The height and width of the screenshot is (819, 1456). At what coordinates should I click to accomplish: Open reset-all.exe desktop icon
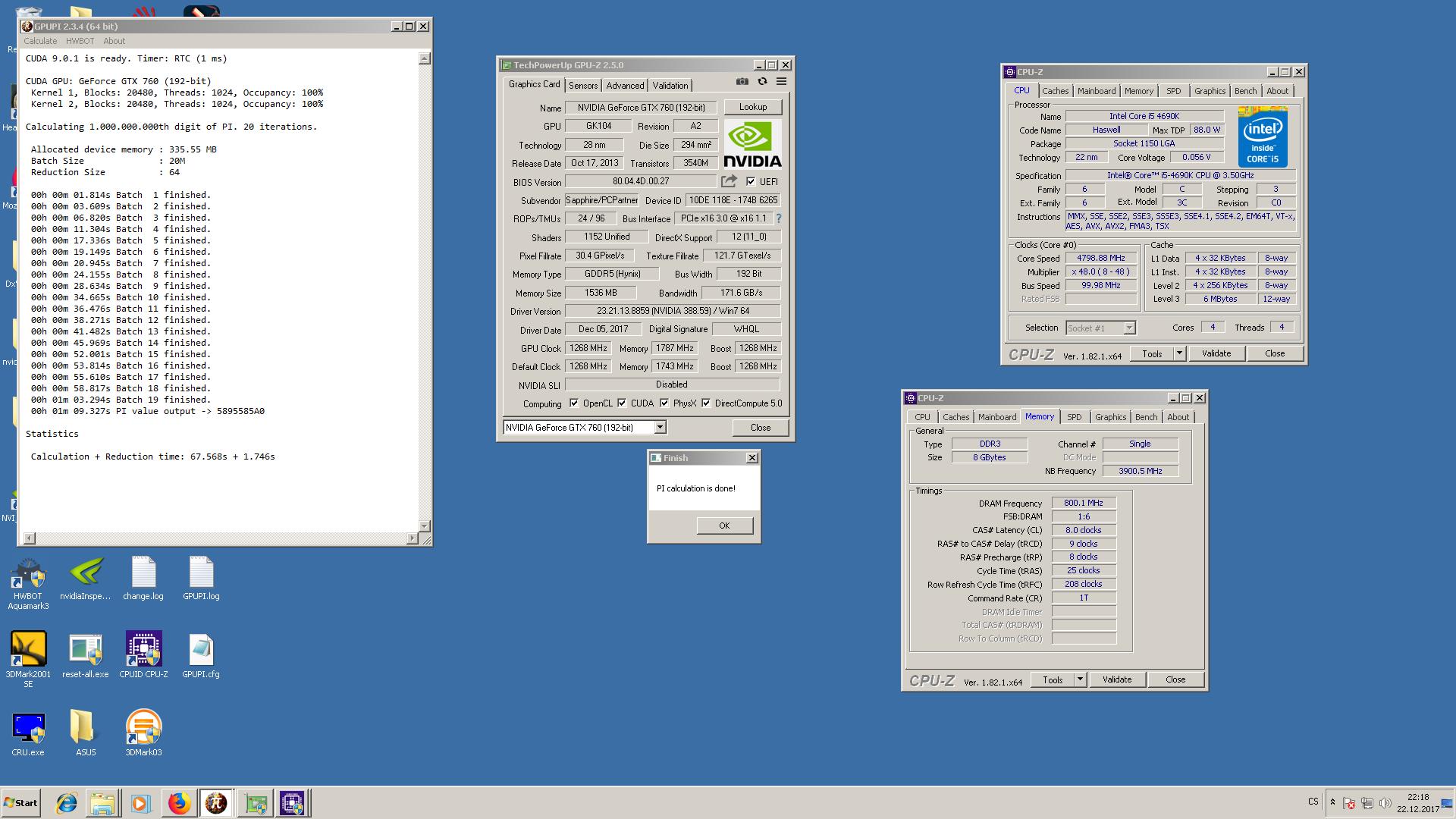point(86,655)
